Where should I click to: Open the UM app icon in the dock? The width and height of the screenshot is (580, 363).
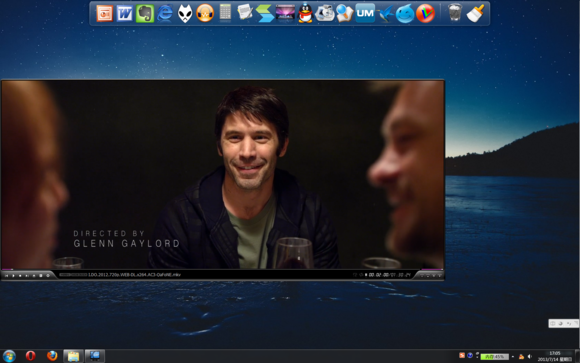click(365, 13)
